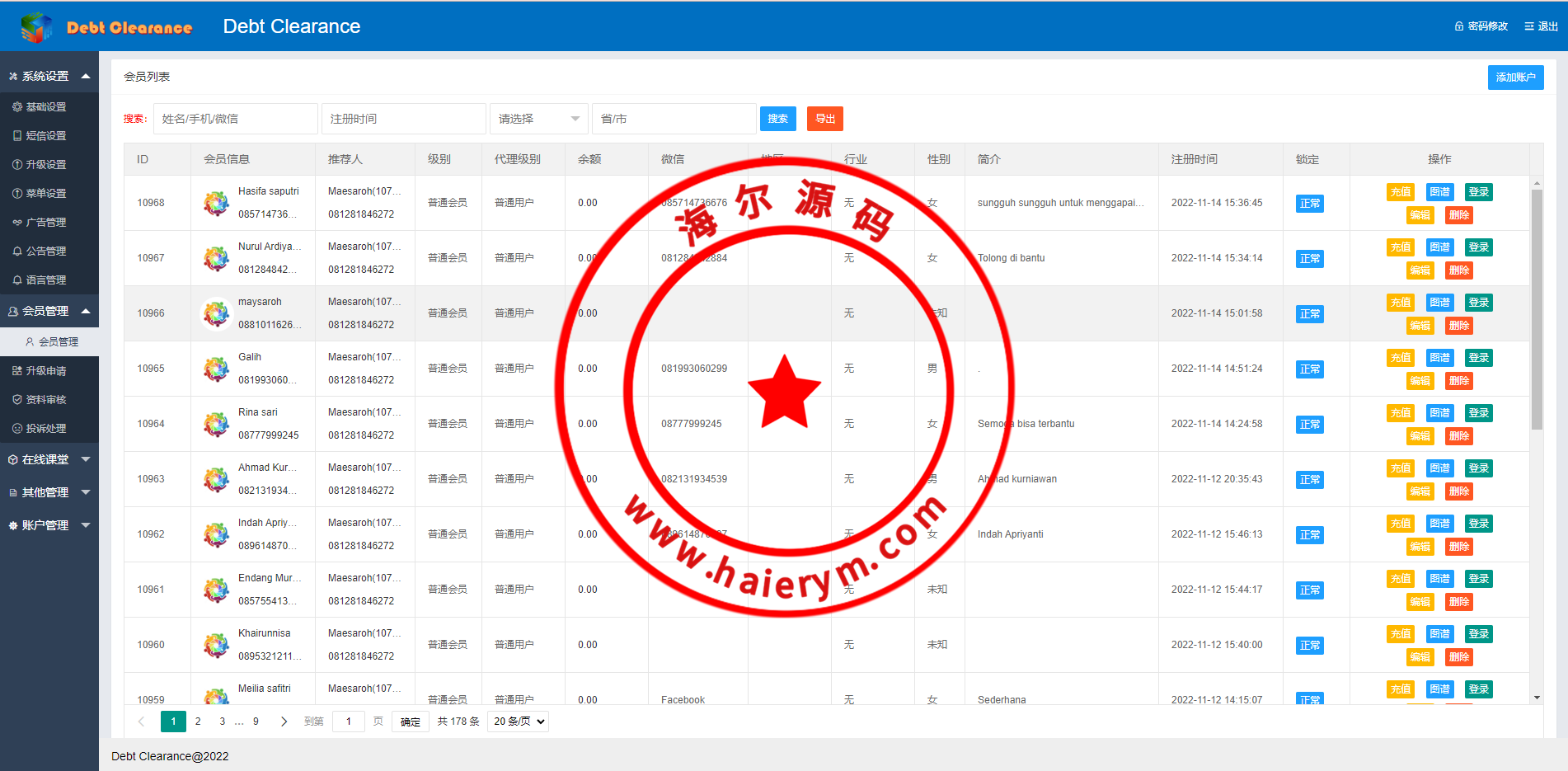Open the 20 条/页 page size dropdown
Viewport: 1568px width, 771px height.
click(519, 722)
